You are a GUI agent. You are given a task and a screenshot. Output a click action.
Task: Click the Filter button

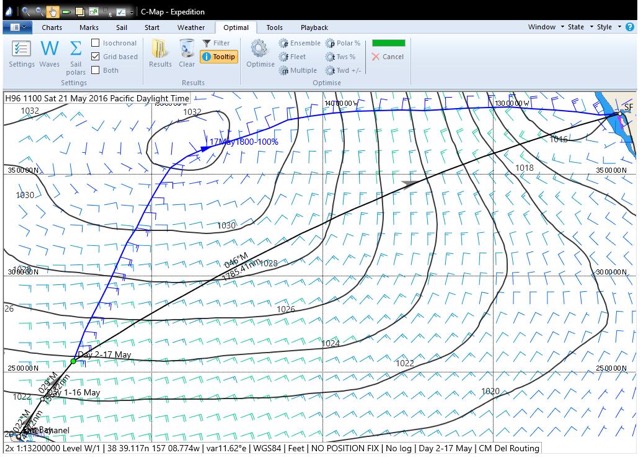coord(218,43)
